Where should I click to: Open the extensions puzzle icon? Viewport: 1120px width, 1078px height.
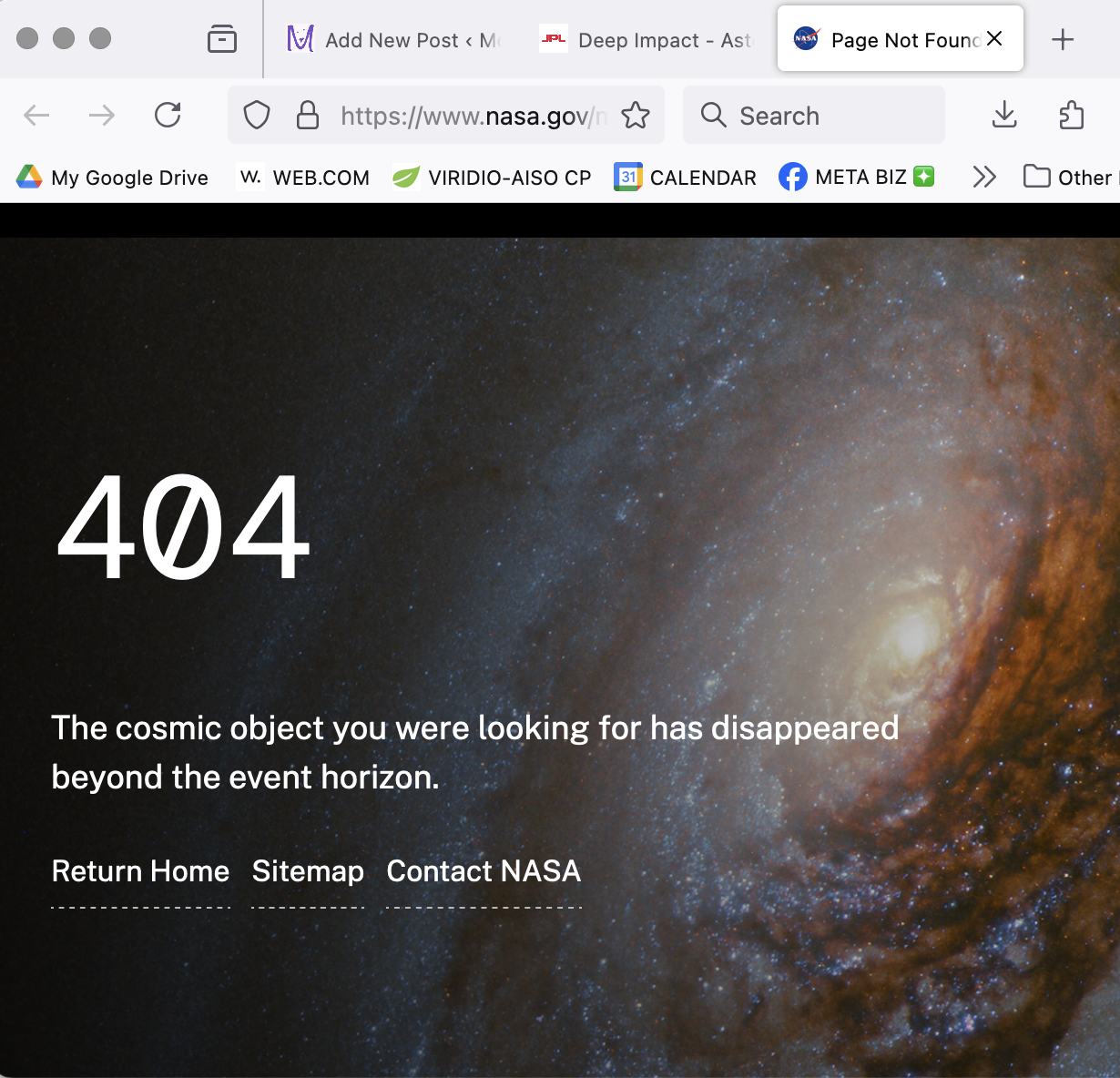(x=1072, y=115)
